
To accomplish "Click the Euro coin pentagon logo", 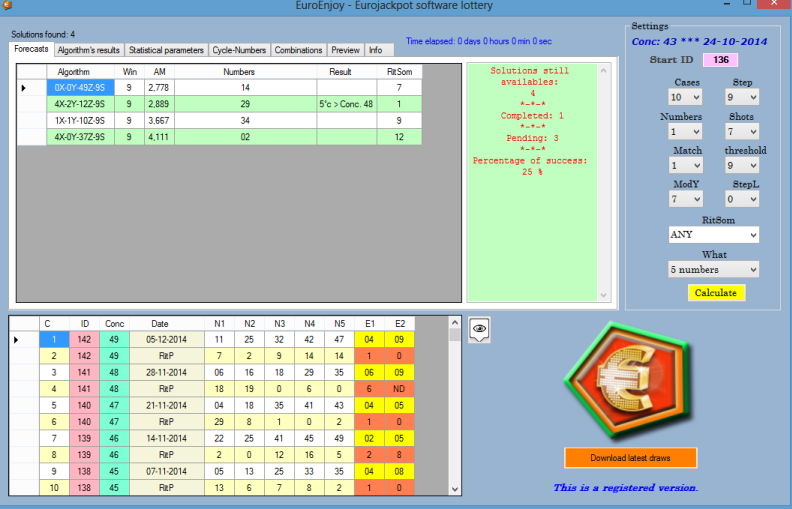I will point(628,380).
